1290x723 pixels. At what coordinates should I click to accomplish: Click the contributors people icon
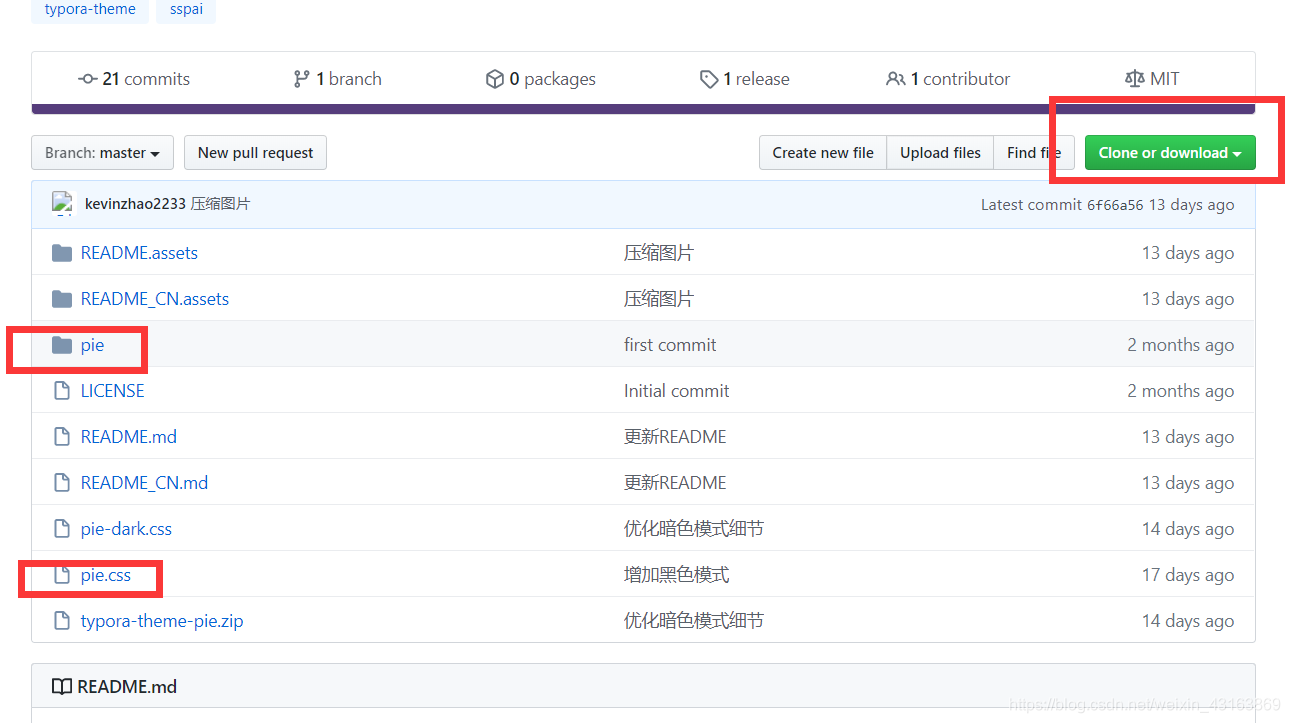coord(896,79)
